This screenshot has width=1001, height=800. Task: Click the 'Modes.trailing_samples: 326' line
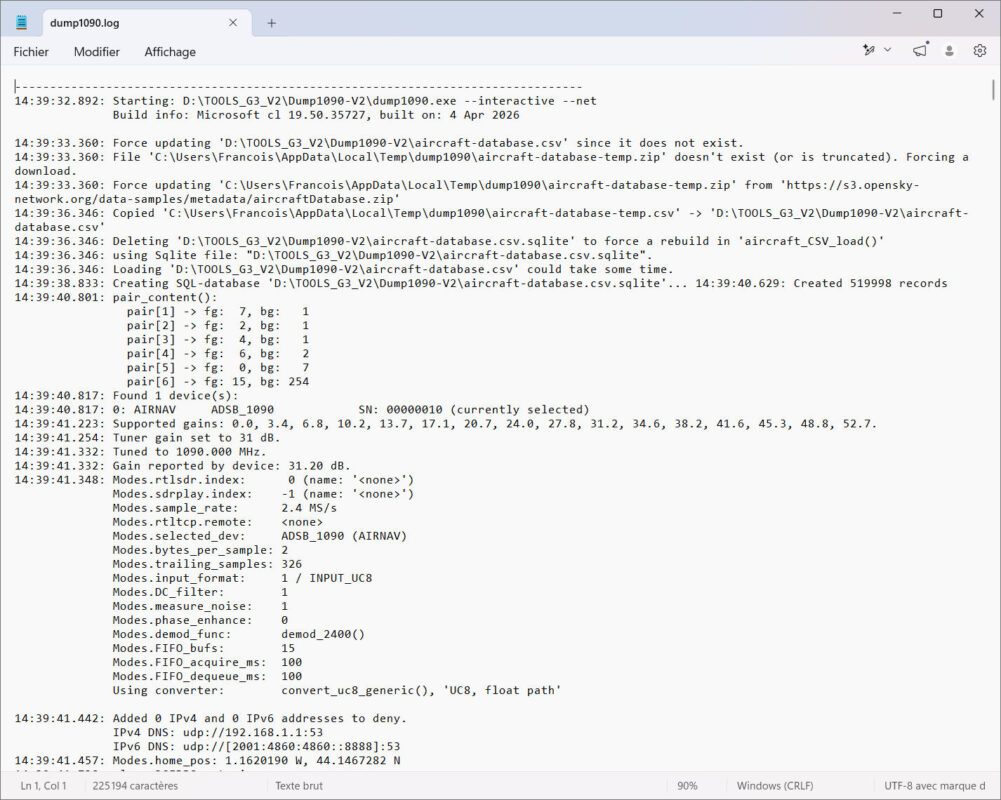click(x=207, y=564)
